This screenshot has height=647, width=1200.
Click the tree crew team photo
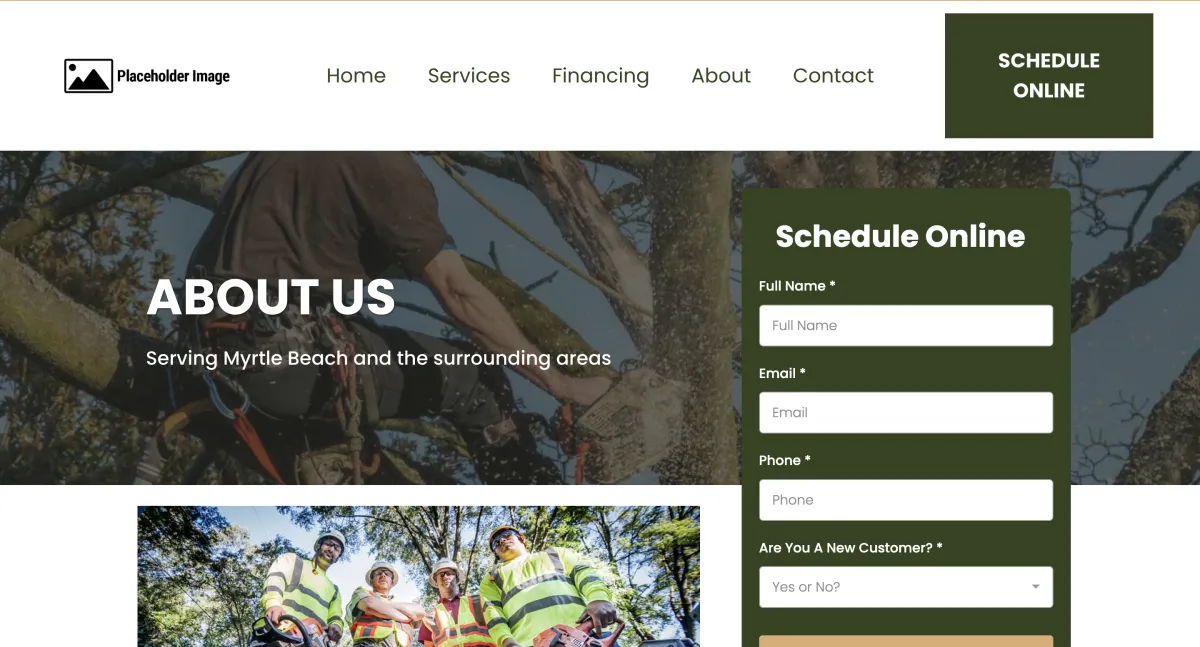[418, 576]
